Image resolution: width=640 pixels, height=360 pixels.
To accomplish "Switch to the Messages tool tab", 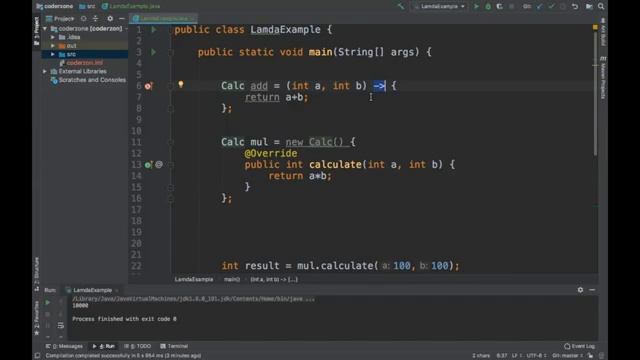I will point(64,346).
